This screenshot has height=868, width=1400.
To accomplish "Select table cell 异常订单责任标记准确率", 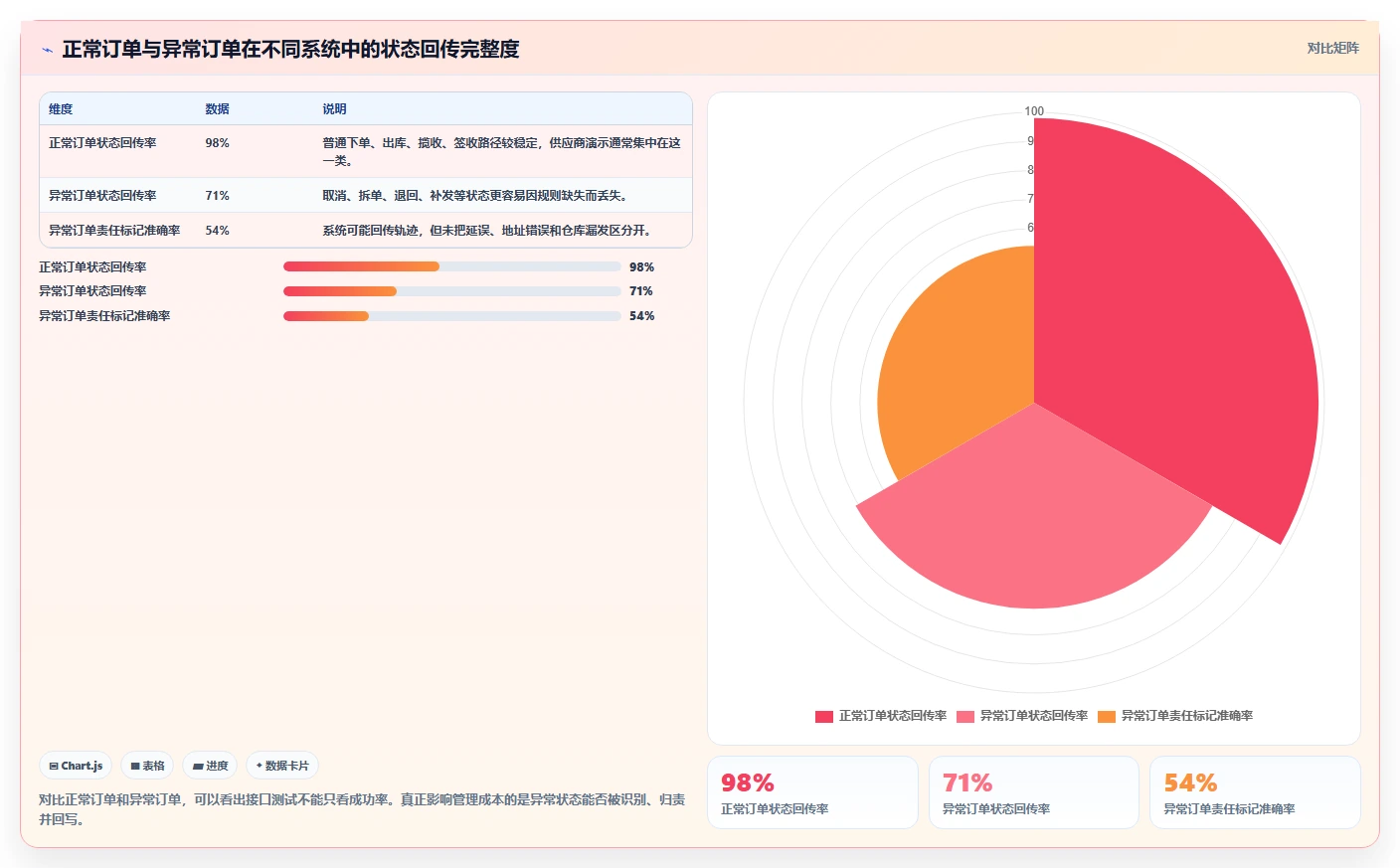I will 114,231.
